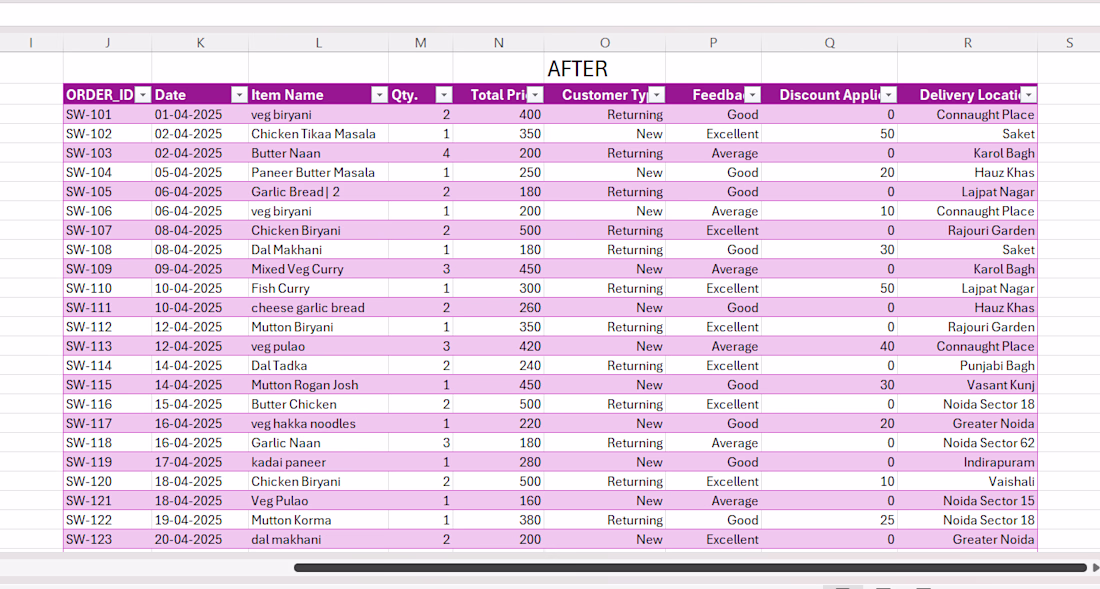1100x589 pixels.
Task: Click the SW-123 order ID cell
Action: coord(107,539)
